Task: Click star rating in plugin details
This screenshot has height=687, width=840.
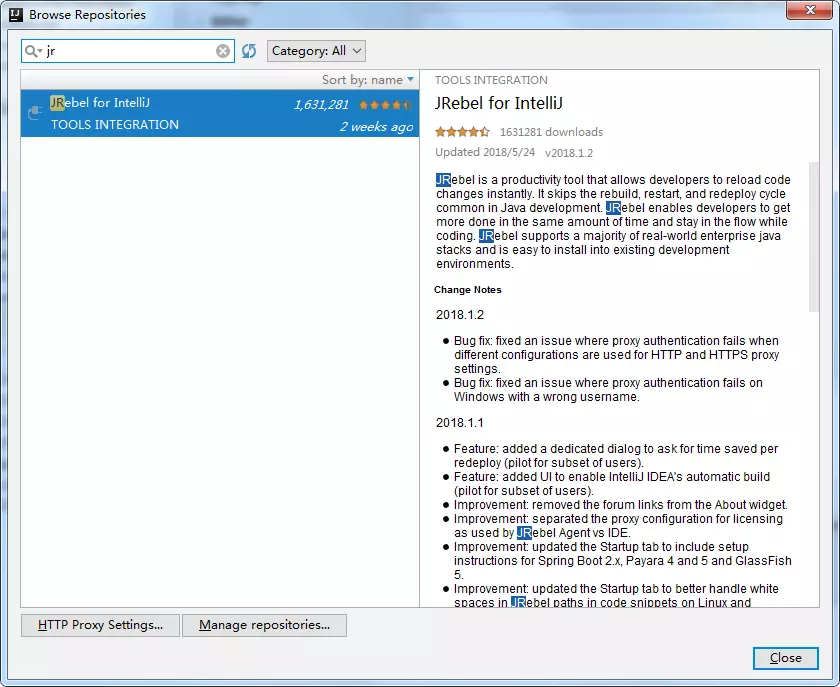Action: 462,132
